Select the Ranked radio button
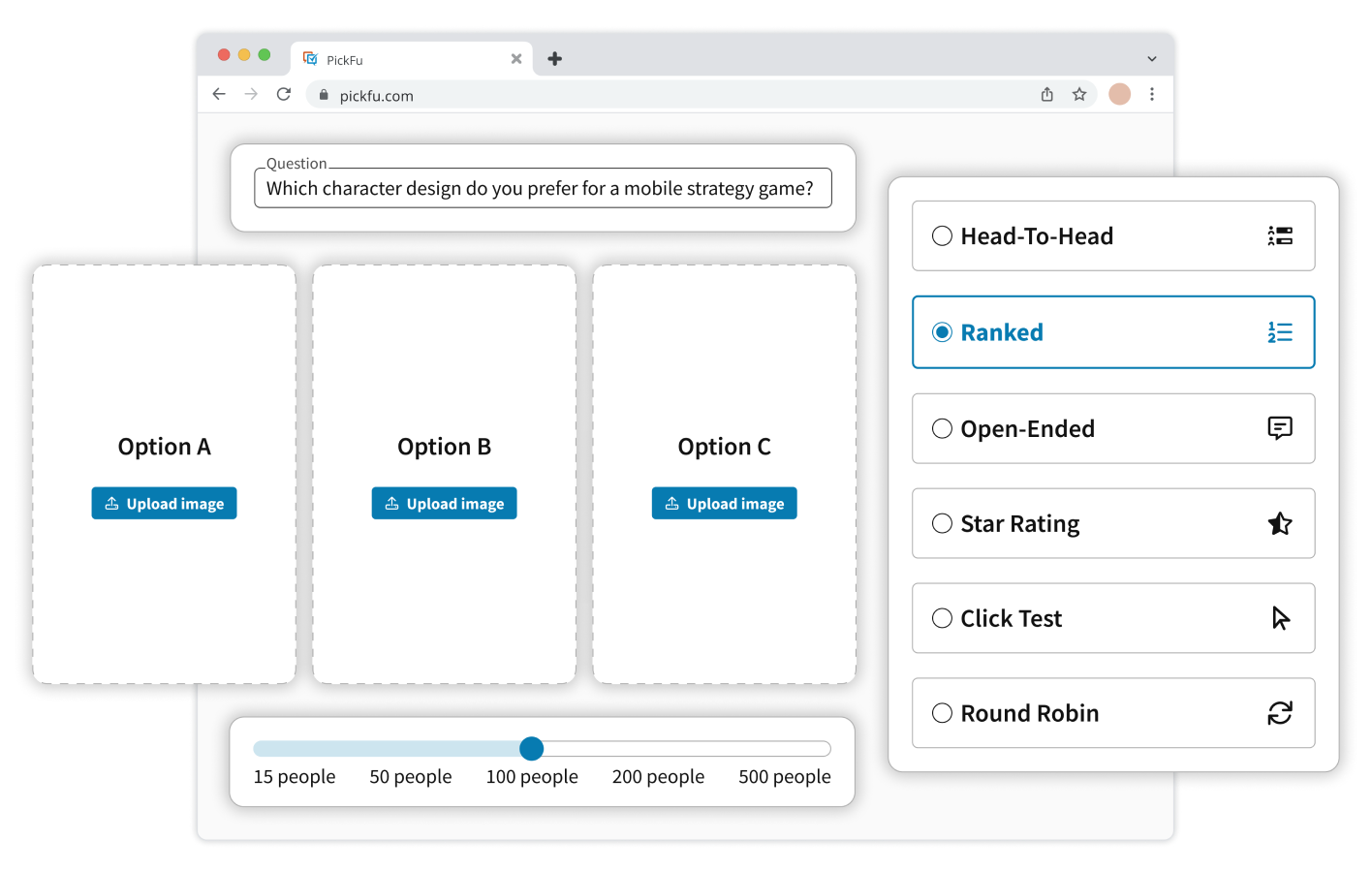 [942, 332]
